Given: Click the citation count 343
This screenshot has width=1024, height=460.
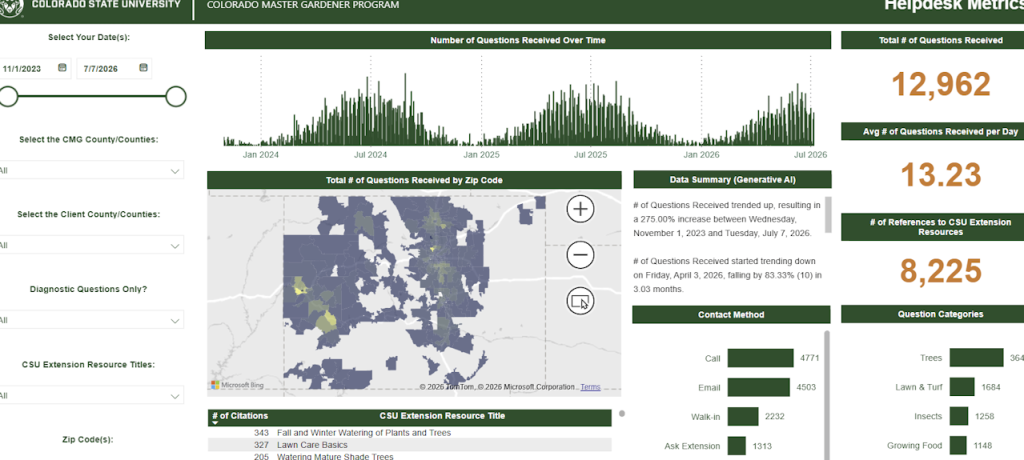Looking at the screenshot, I should coord(261,433).
